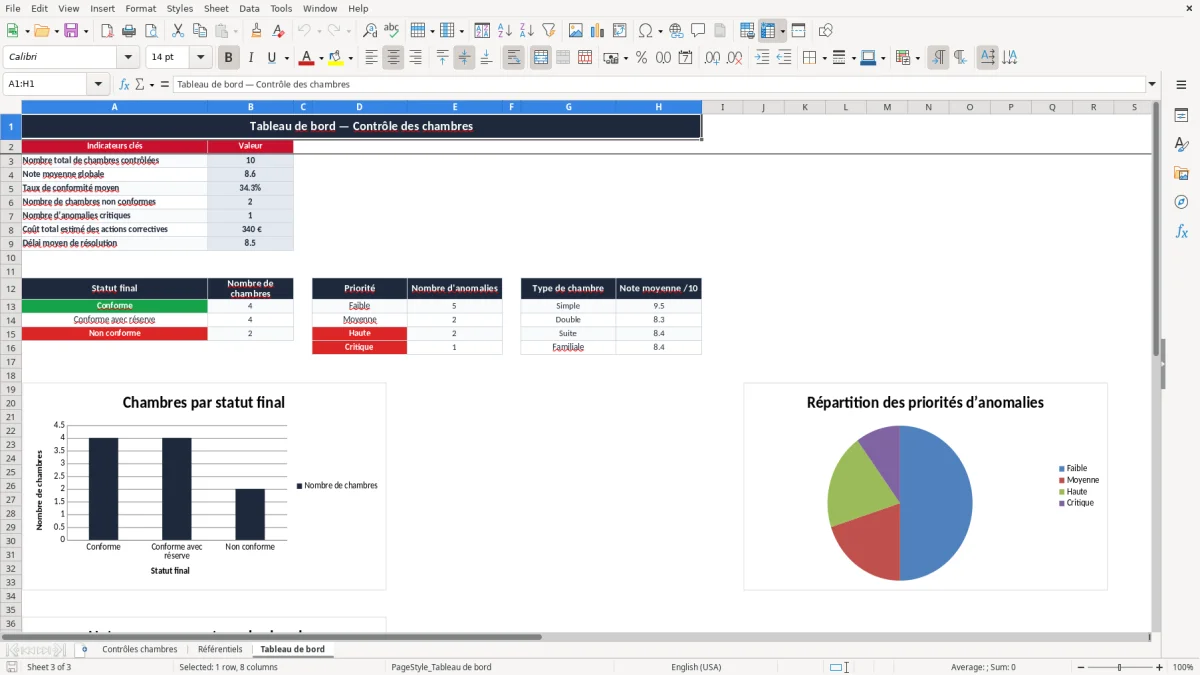This screenshot has height=675, width=1200.
Task: Toggle Underline formatting
Action: coord(272,58)
